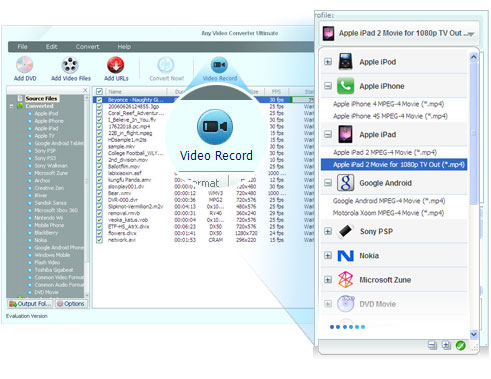Screen dimensions: 491x379
Task: Select Apple iPad 2 MPEG-4 Movie profile
Action: pyautogui.click(x=385, y=153)
